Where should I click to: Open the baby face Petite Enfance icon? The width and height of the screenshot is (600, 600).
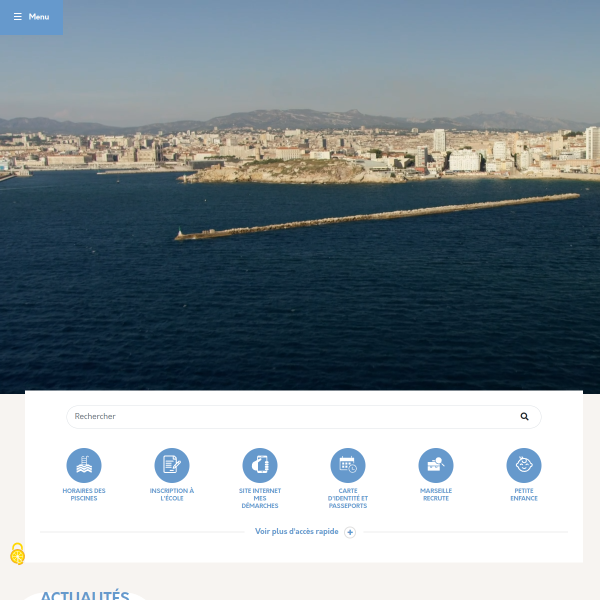click(x=524, y=465)
